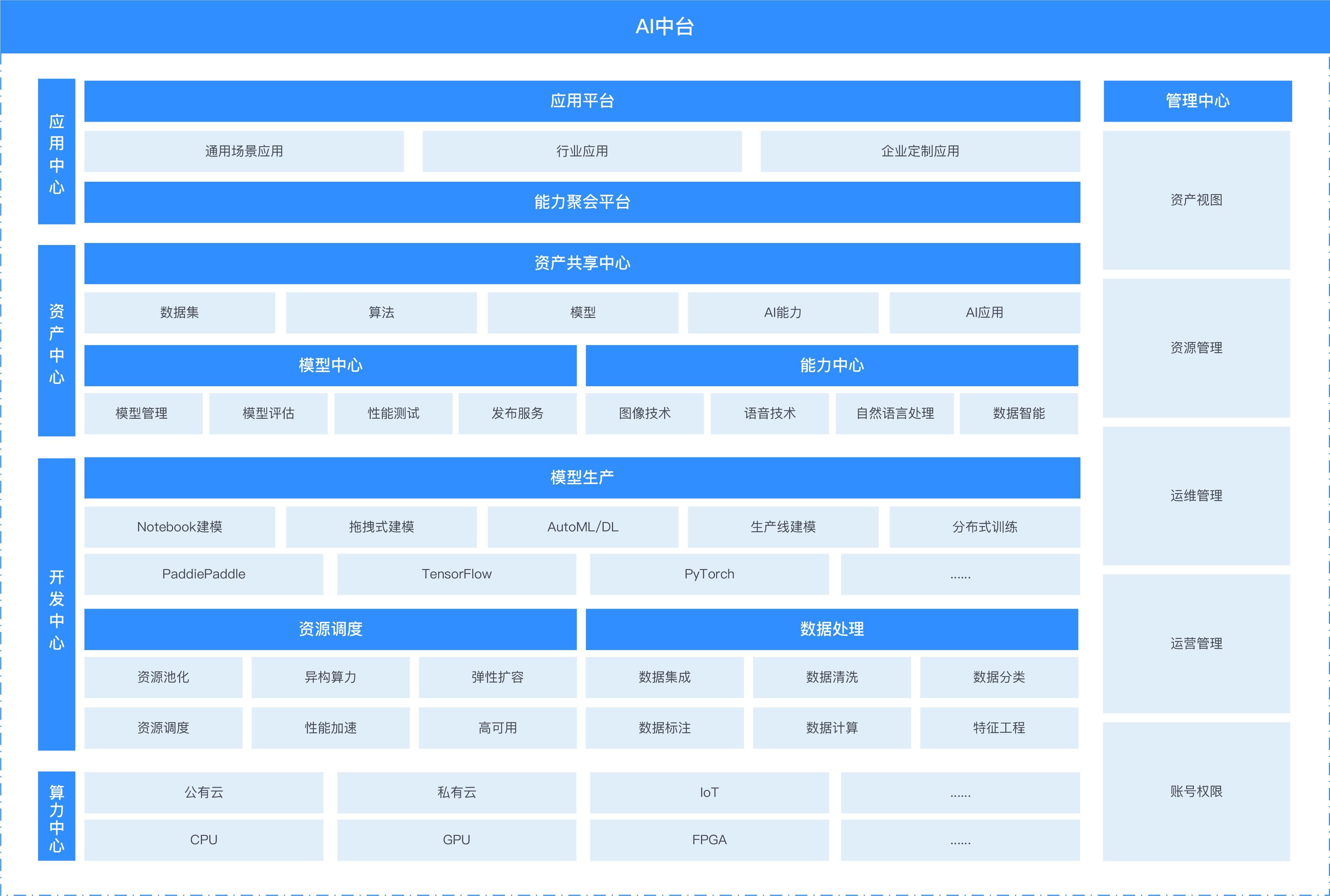This screenshot has height=896, width=1330.
Task: Select the TensorFlow framework block
Action: tap(456, 574)
